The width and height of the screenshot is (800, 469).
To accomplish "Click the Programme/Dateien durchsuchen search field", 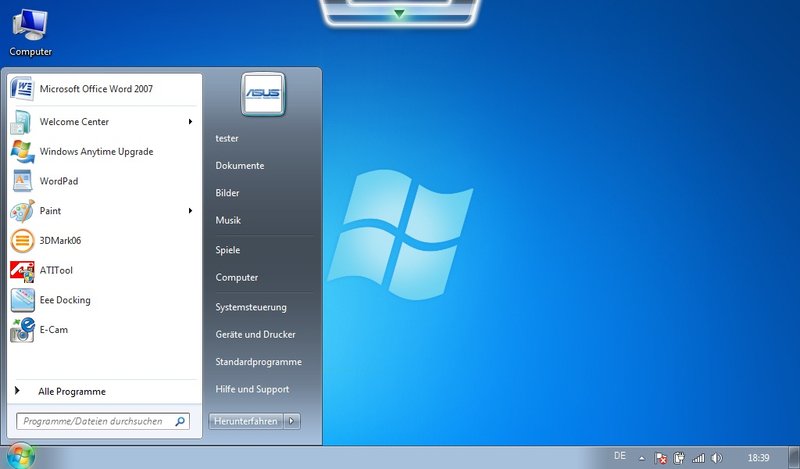I will click(103, 422).
